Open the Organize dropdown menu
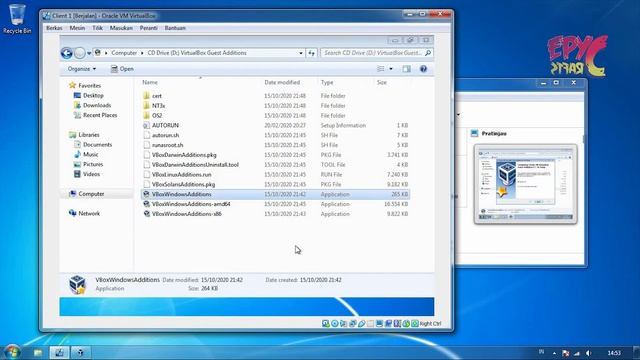Screen dimensions: 640x360 (82, 69)
